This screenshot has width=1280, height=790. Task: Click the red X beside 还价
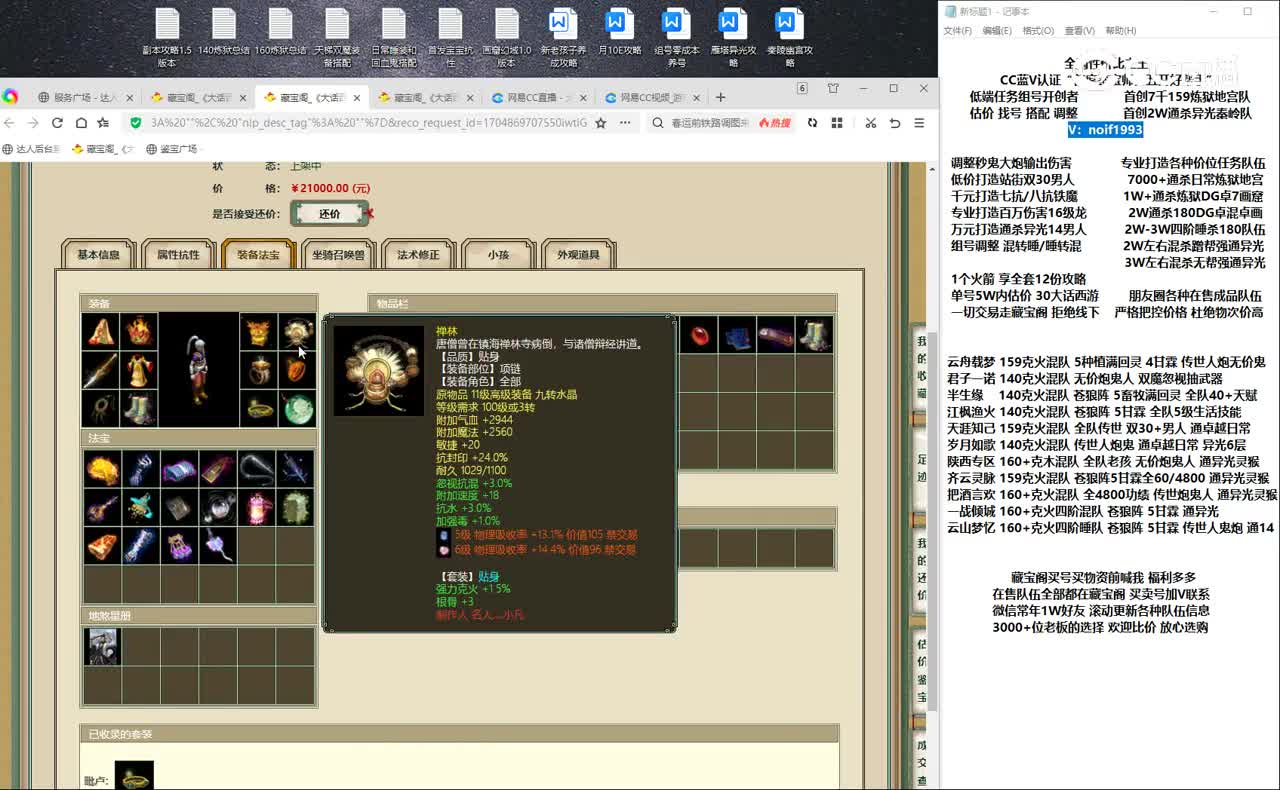tap(369, 213)
